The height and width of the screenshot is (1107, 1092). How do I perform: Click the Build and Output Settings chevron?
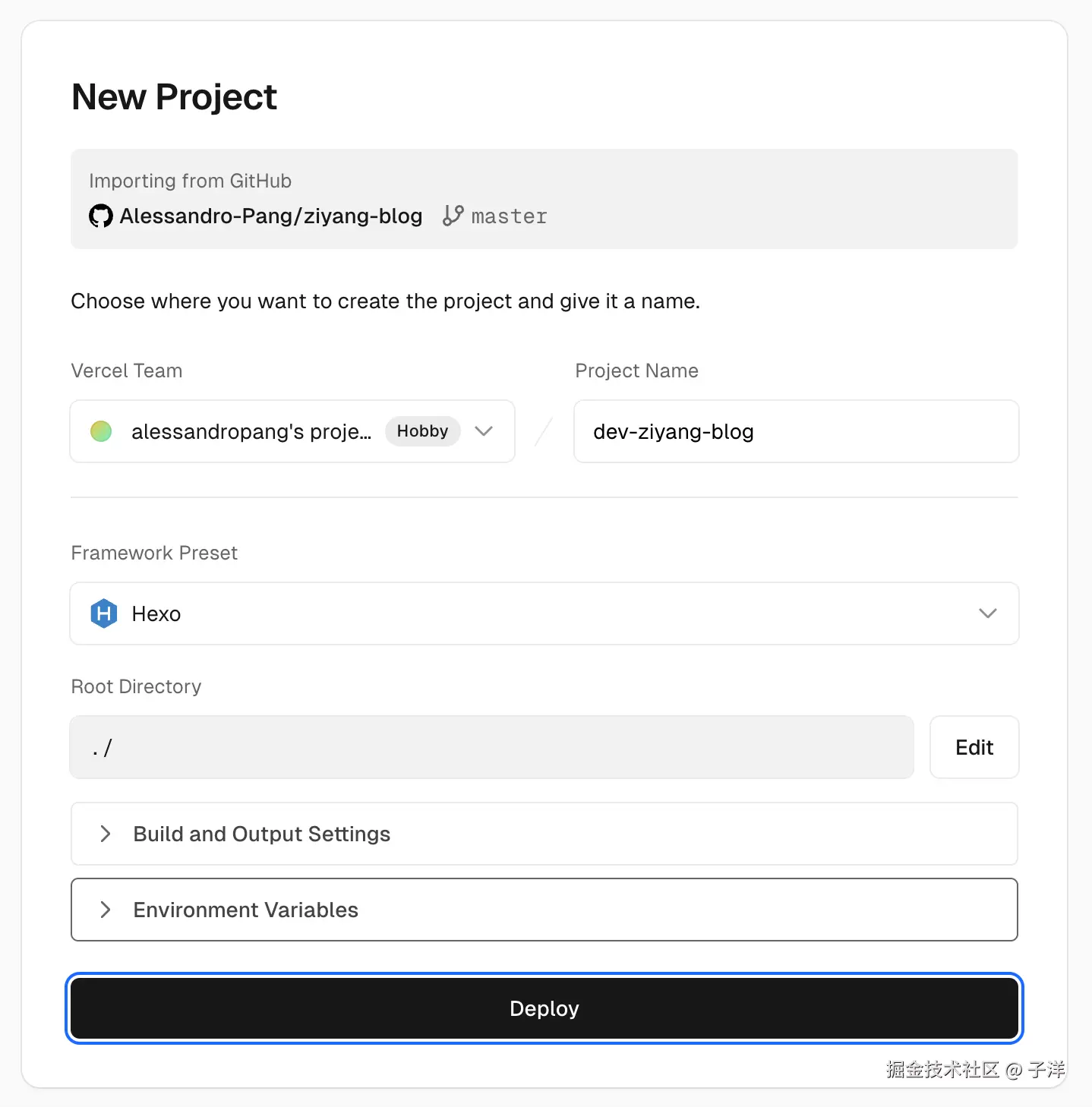pyautogui.click(x=106, y=834)
